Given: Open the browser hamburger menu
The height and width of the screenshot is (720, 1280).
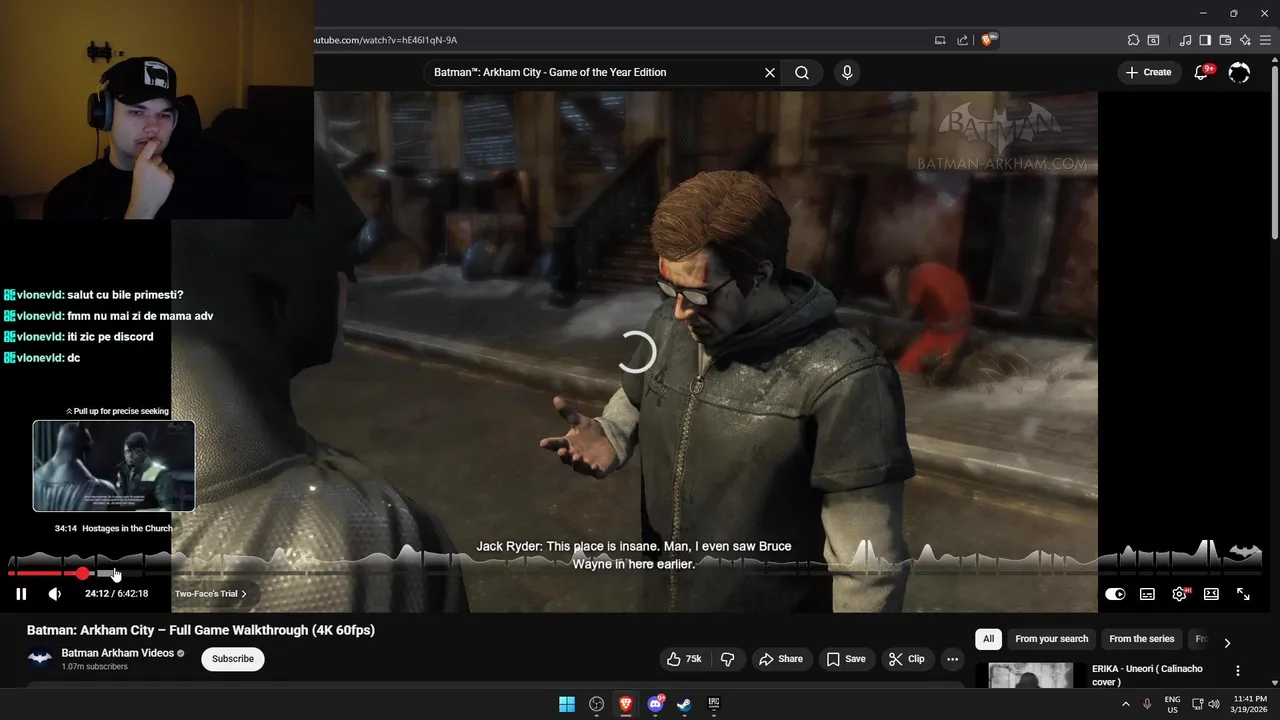Looking at the screenshot, I should [1266, 40].
